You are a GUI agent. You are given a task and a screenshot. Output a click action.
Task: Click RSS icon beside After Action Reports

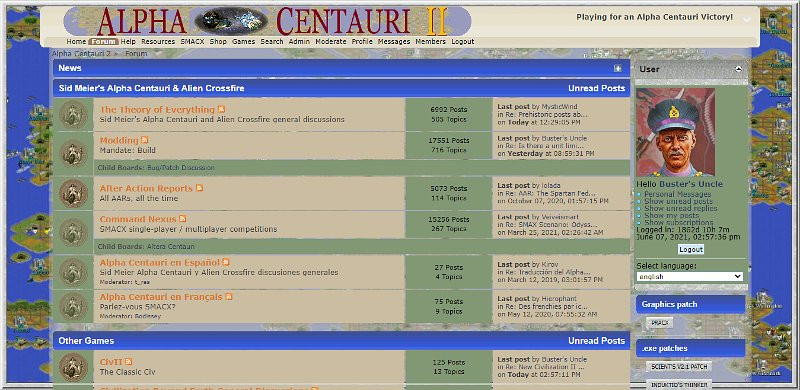(199, 188)
